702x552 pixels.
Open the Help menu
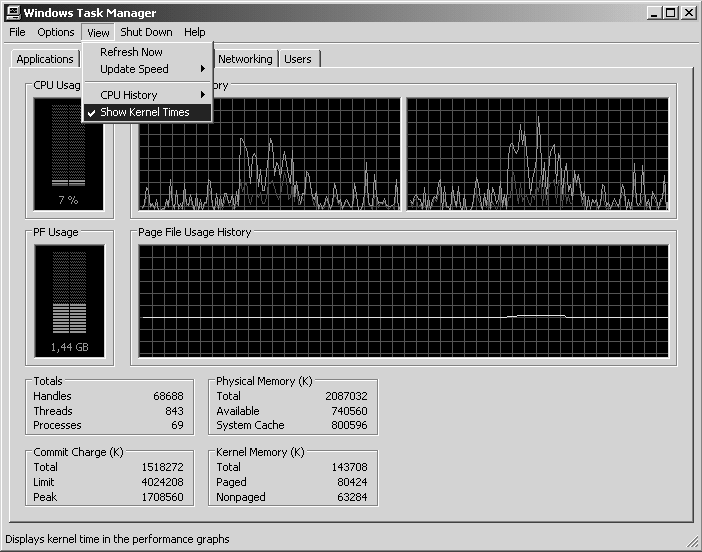(x=194, y=32)
